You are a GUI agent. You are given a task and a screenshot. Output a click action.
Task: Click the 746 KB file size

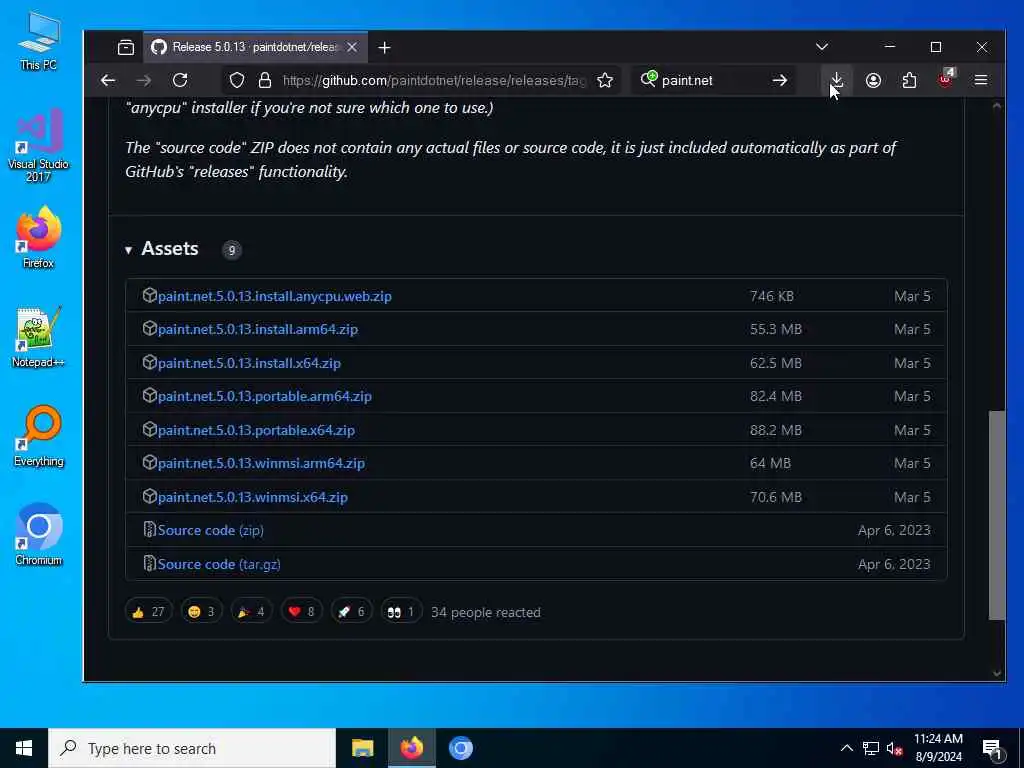click(x=772, y=296)
